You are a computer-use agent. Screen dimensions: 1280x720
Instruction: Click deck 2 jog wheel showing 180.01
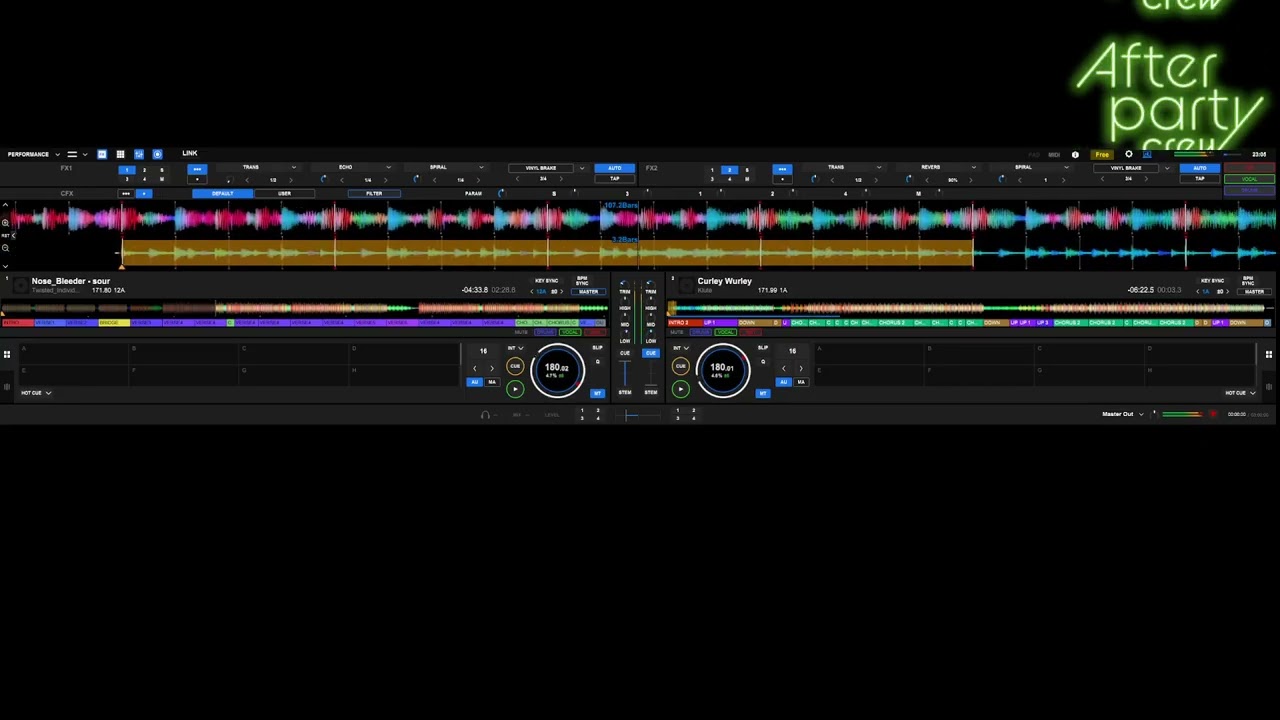tap(723, 370)
